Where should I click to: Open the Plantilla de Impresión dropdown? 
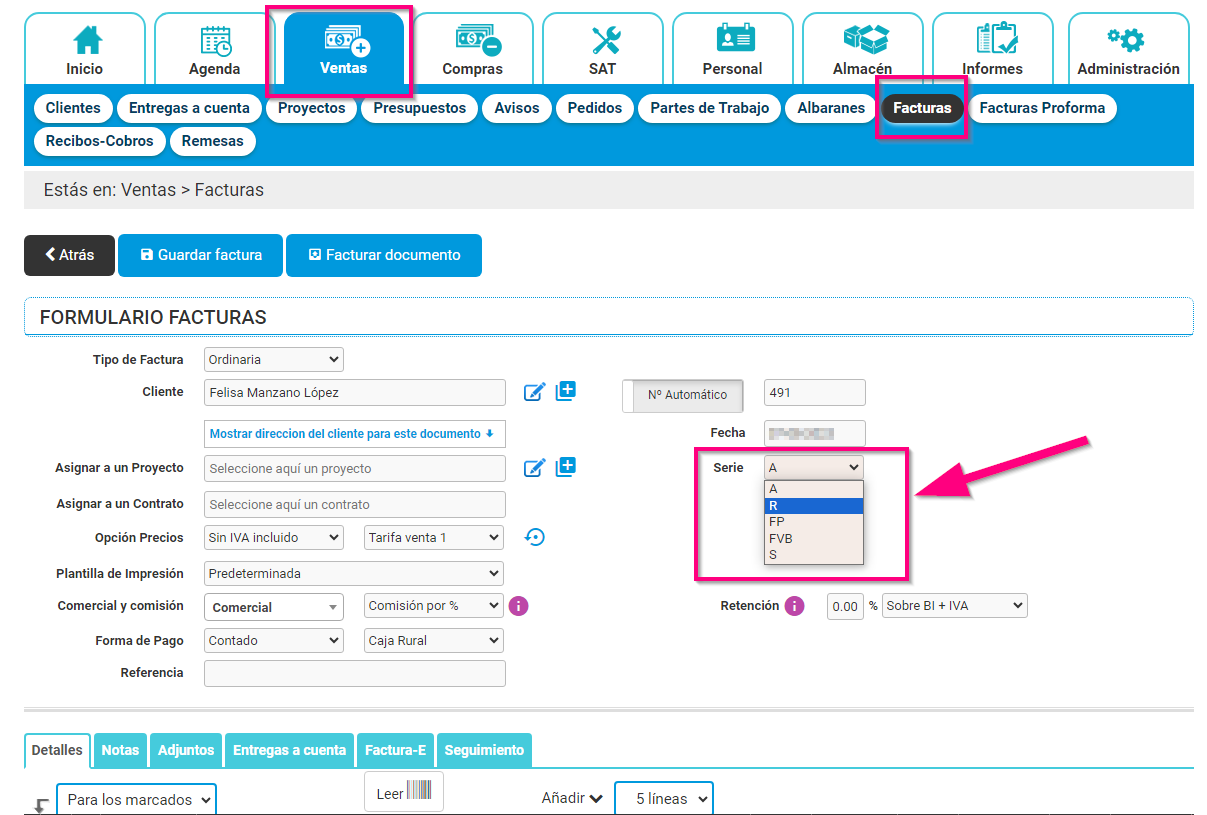coord(354,573)
